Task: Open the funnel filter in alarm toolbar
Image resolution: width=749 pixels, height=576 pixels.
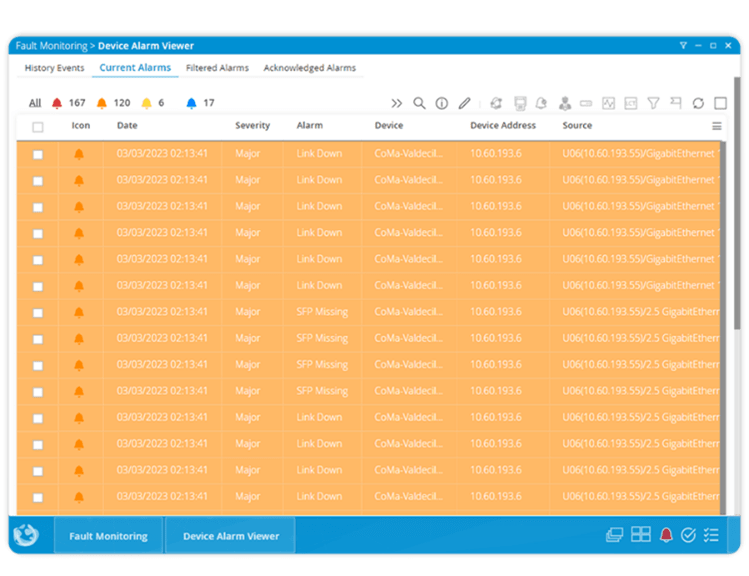Action: pos(653,103)
